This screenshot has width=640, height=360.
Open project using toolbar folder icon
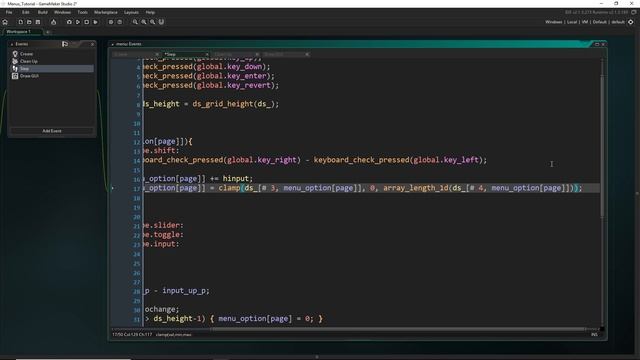[x=29, y=22]
